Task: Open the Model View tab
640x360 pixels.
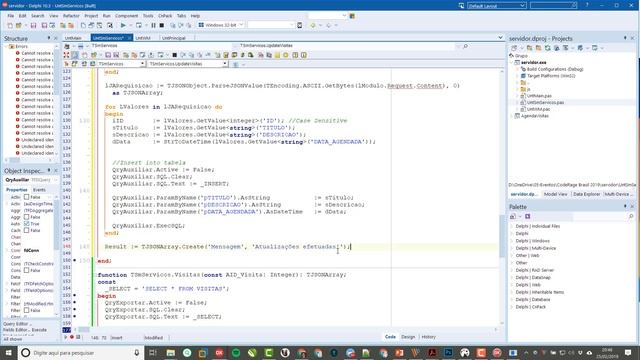Action: pyautogui.click(x=556, y=194)
